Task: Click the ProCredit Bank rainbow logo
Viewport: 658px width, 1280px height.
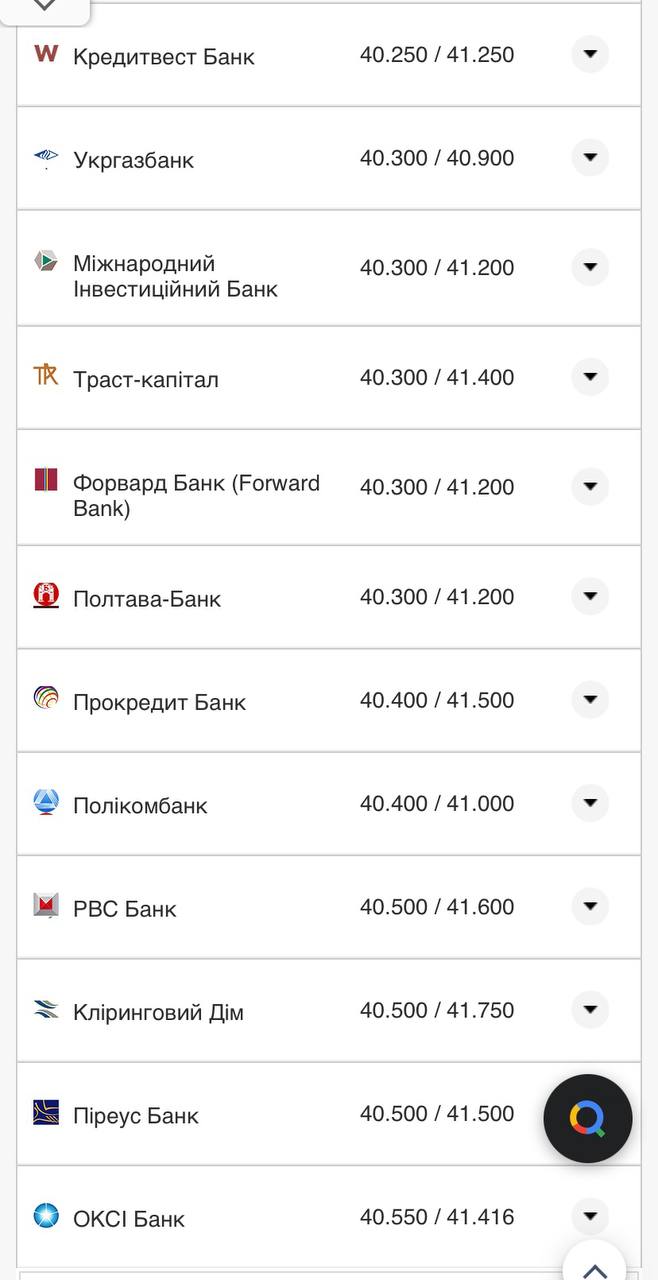Action: pos(44,696)
